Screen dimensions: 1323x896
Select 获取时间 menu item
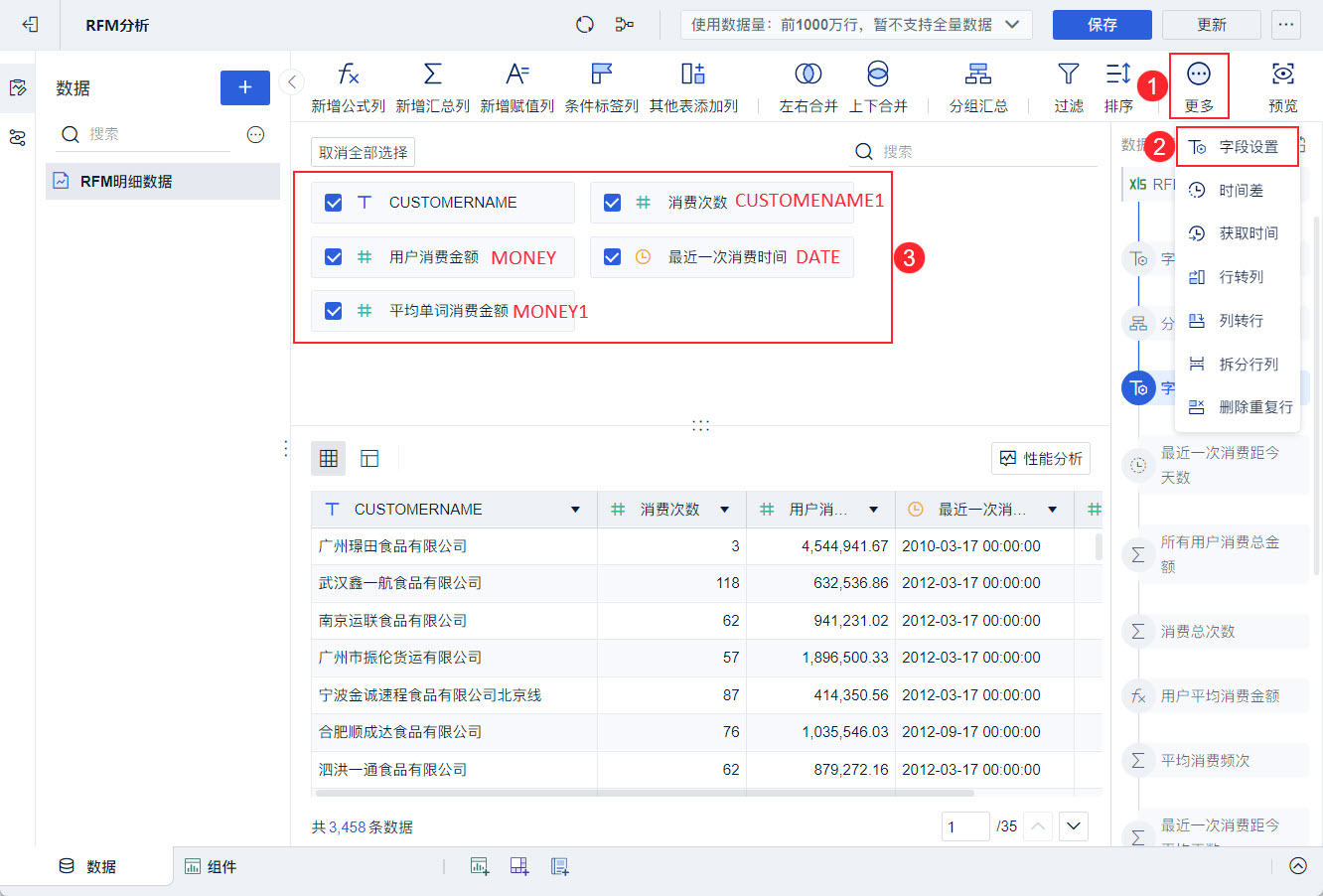[x=1238, y=233]
